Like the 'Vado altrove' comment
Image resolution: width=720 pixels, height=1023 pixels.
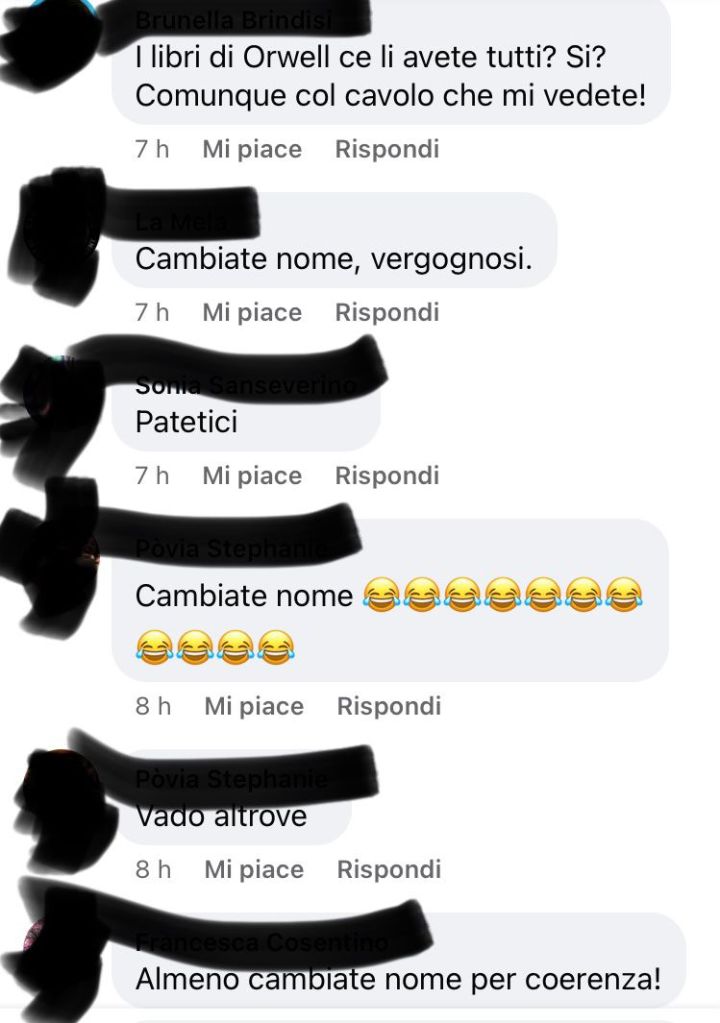(x=254, y=869)
